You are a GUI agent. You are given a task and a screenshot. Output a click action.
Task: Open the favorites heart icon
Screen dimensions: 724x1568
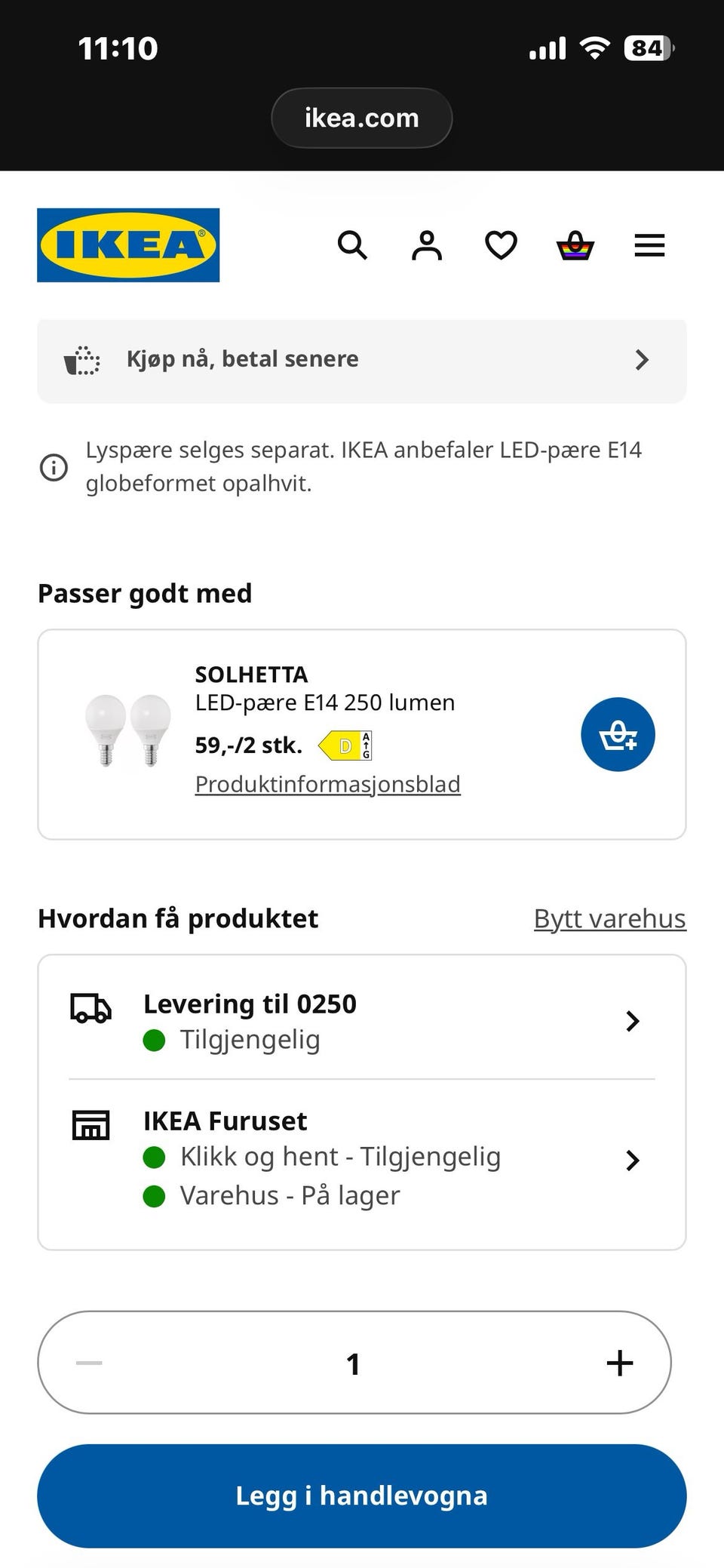[x=501, y=245]
